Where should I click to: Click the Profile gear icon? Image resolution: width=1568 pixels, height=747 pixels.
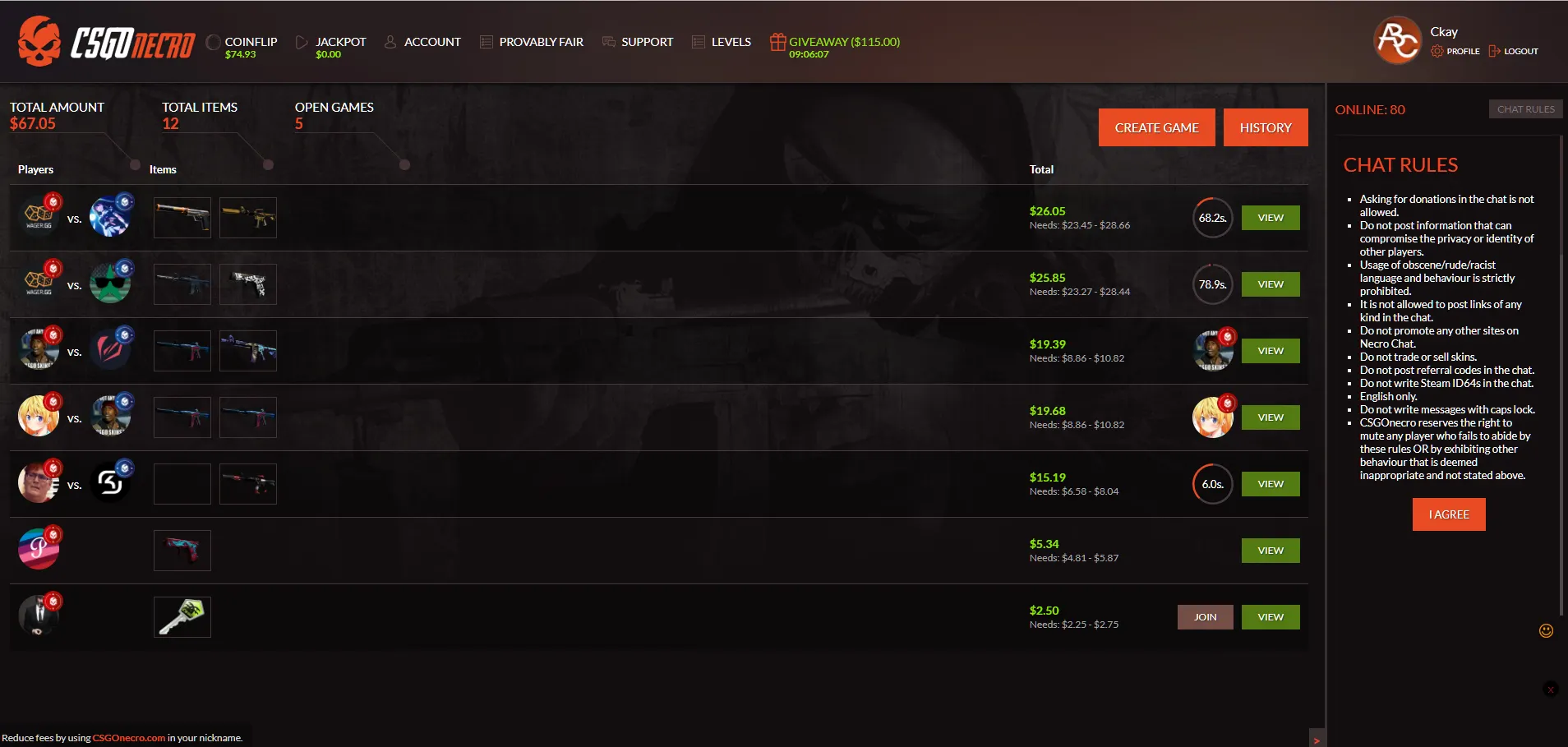[1437, 51]
